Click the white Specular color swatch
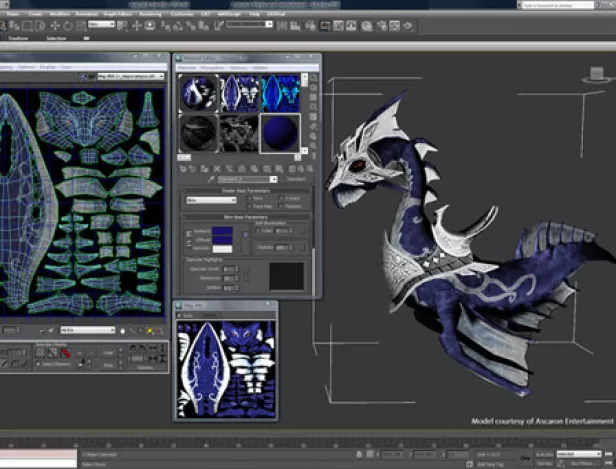Viewport: 616px width, 469px height. pyautogui.click(x=222, y=249)
